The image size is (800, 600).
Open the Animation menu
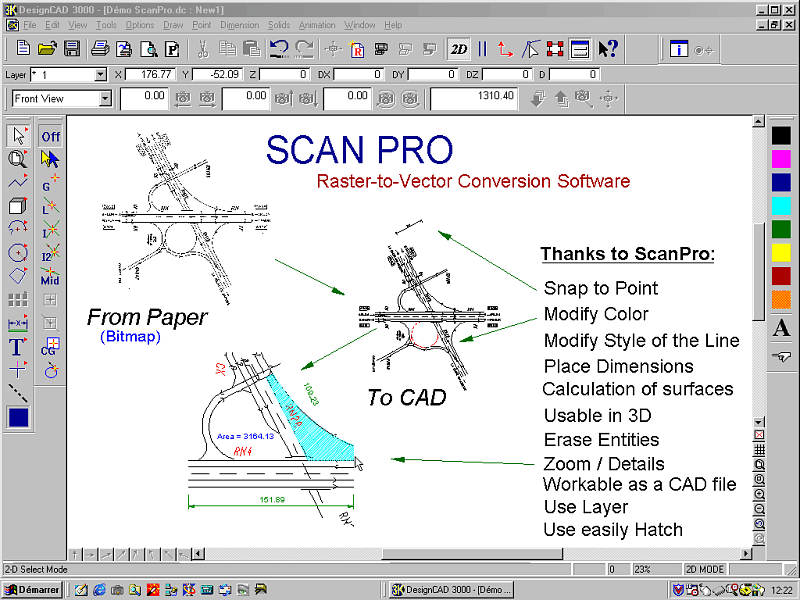(317, 24)
